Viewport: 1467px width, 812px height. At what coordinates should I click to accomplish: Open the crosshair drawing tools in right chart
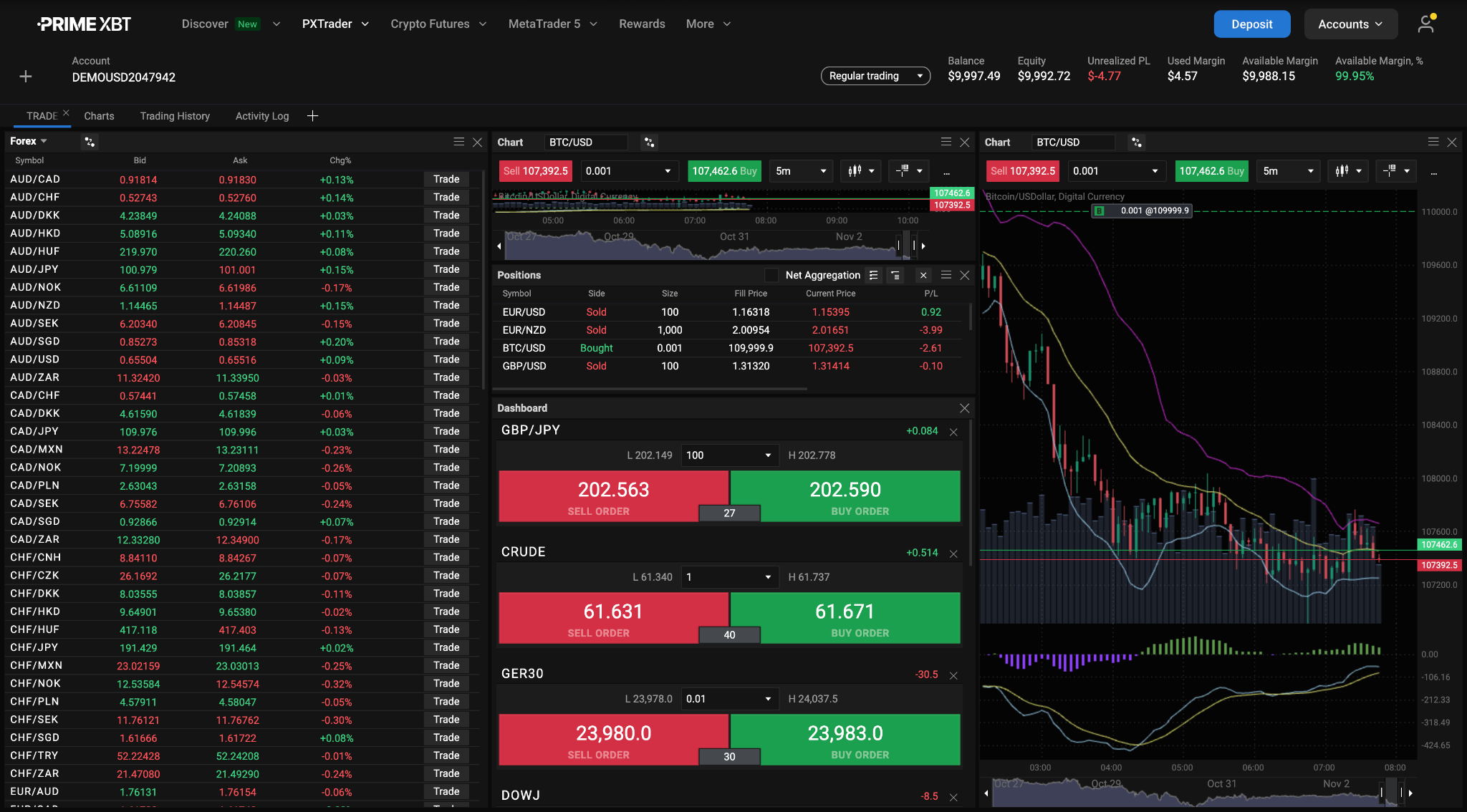pyautogui.click(x=1396, y=171)
